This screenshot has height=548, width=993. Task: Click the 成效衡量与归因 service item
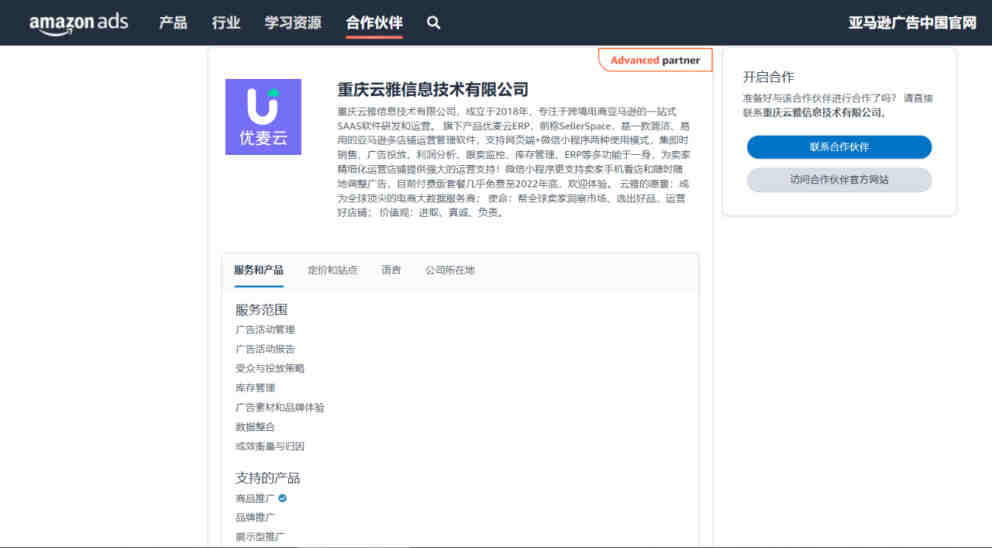(x=270, y=447)
